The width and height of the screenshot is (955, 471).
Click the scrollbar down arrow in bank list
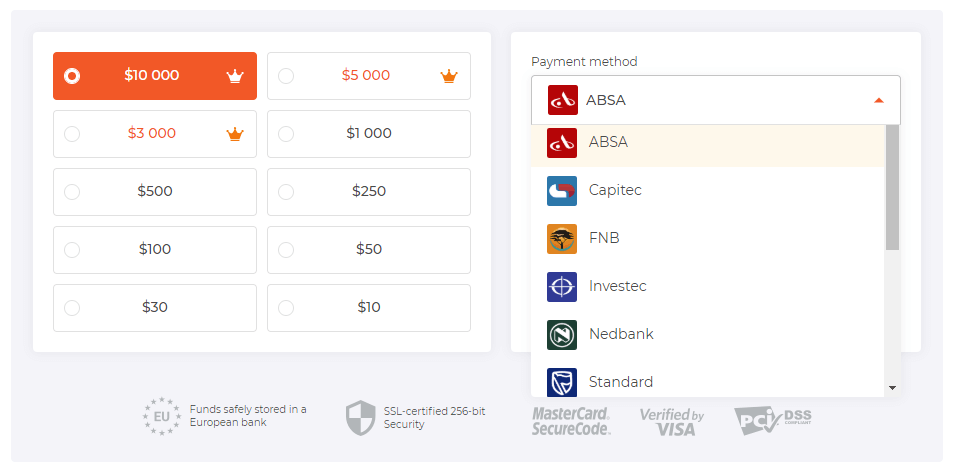click(x=892, y=388)
